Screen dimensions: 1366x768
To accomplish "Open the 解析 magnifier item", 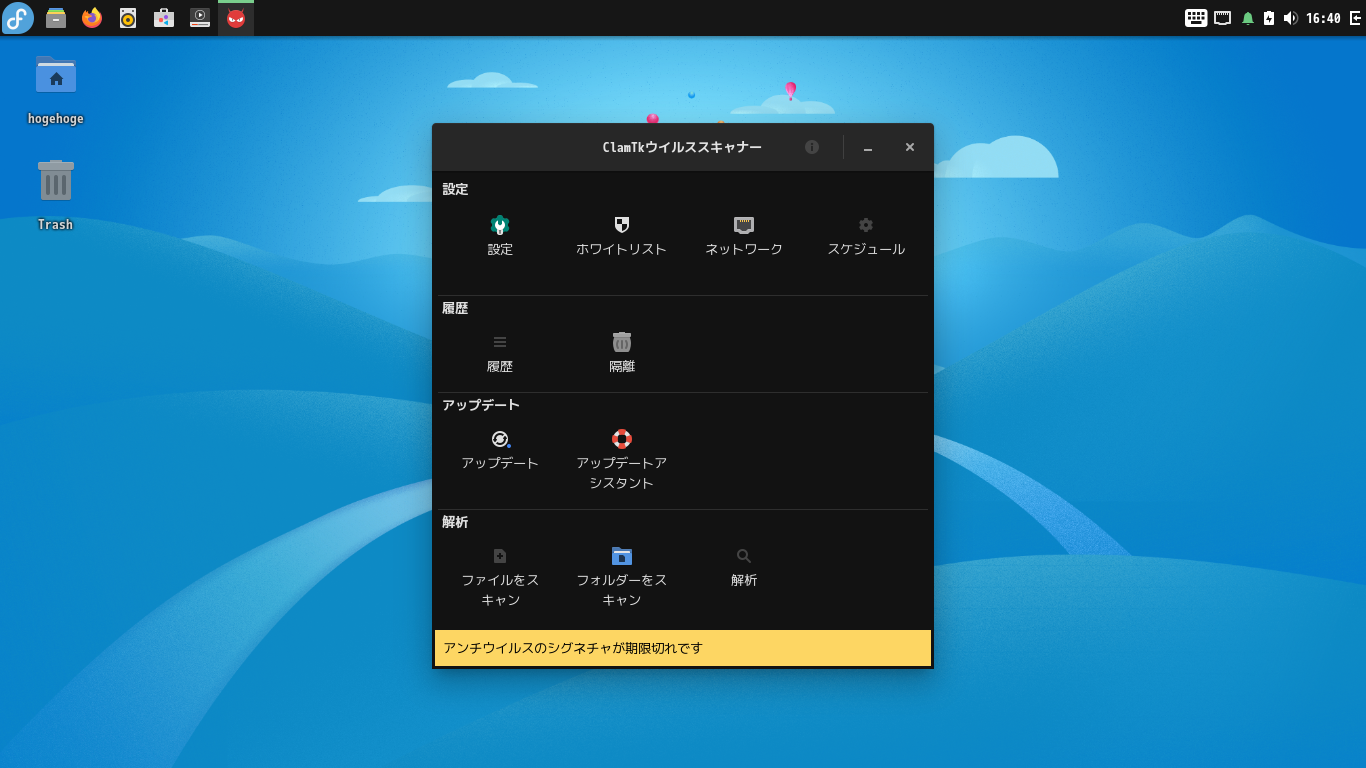I will pos(744,567).
